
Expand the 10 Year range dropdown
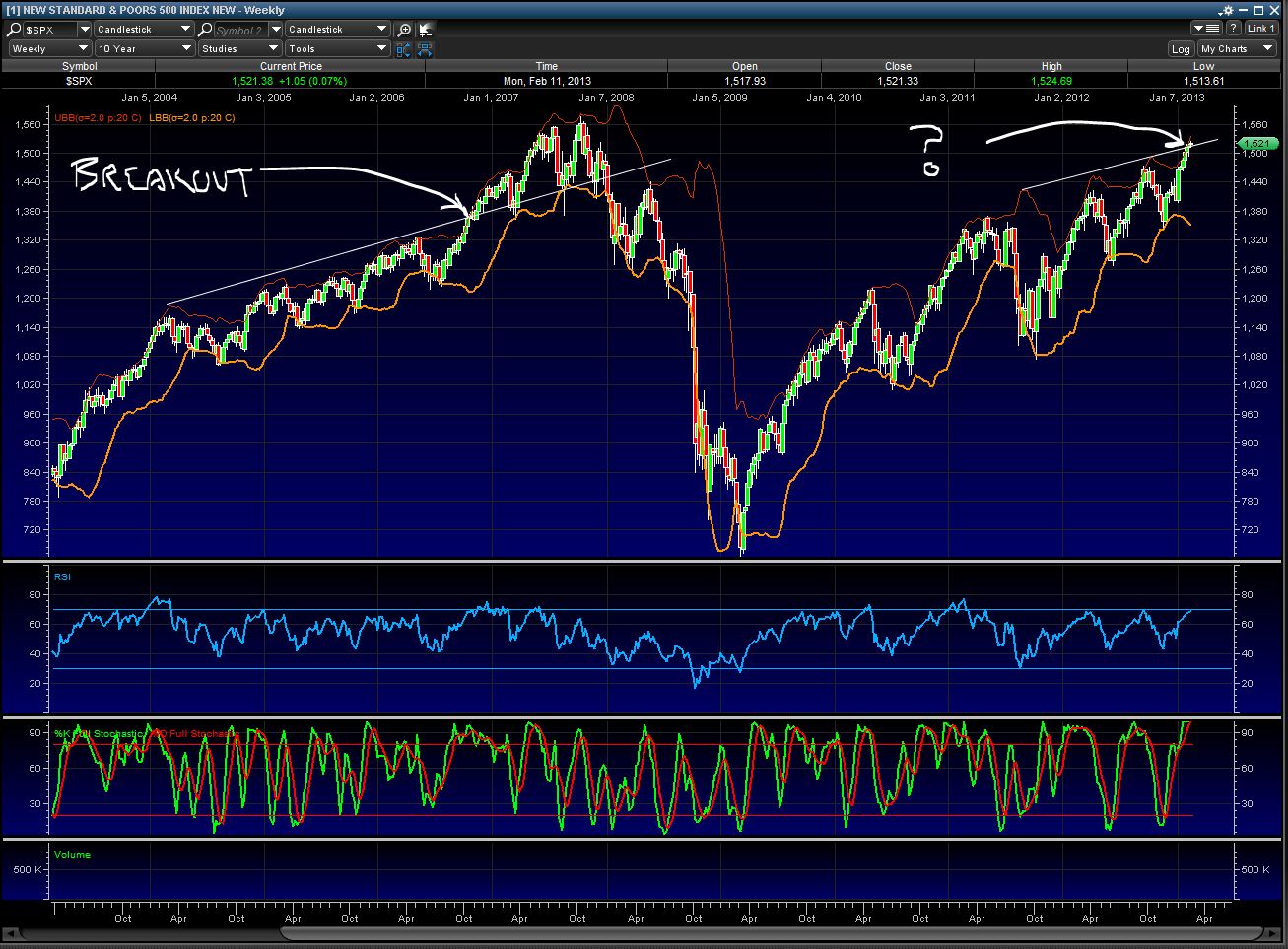[144, 48]
